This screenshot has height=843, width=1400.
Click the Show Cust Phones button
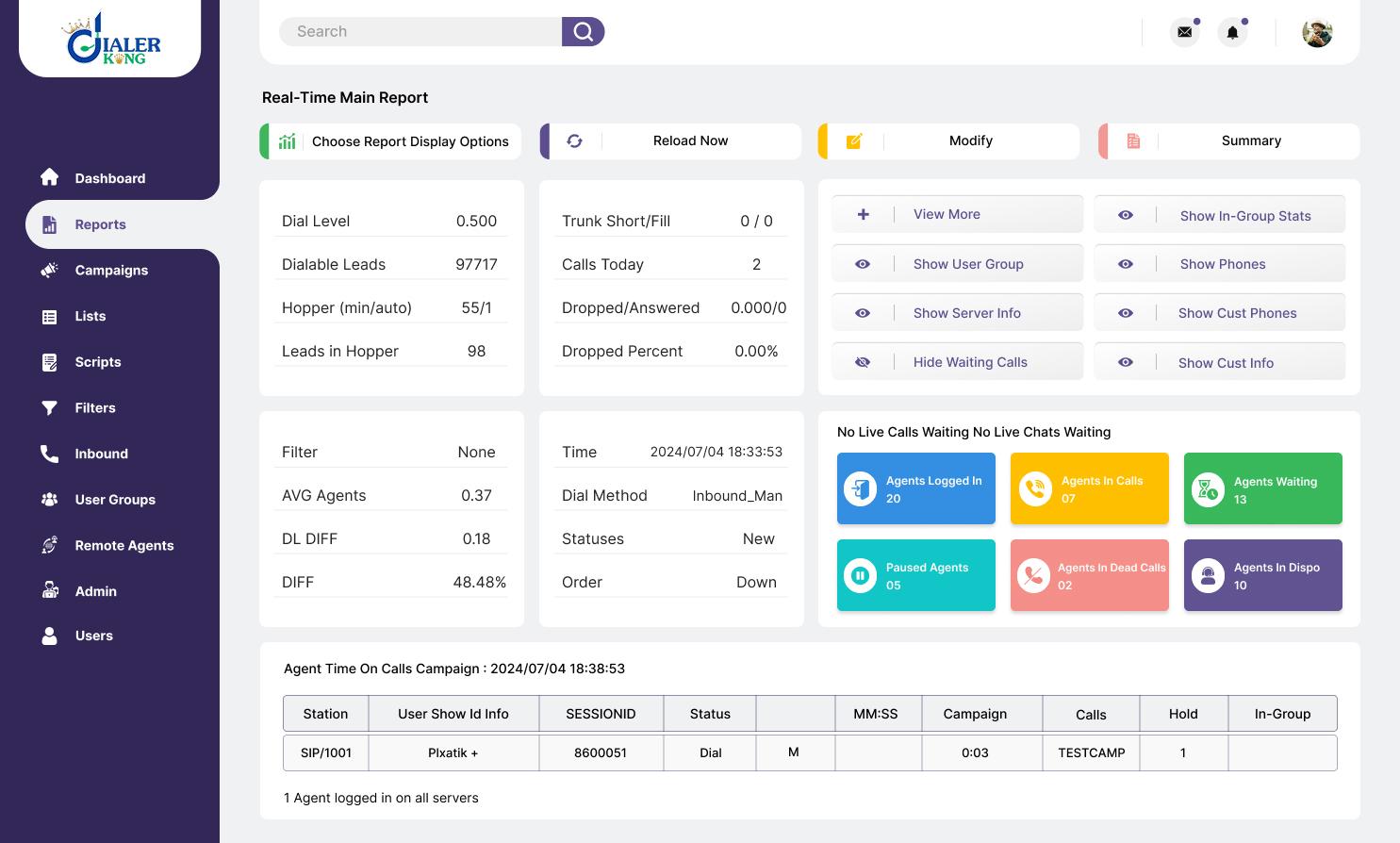pyautogui.click(x=1236, y=313)
